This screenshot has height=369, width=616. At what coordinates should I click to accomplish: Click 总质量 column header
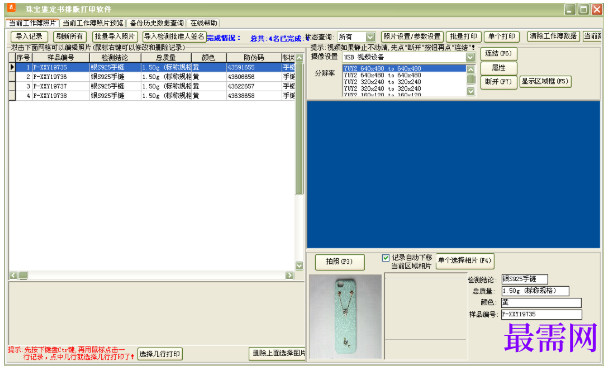166,58
